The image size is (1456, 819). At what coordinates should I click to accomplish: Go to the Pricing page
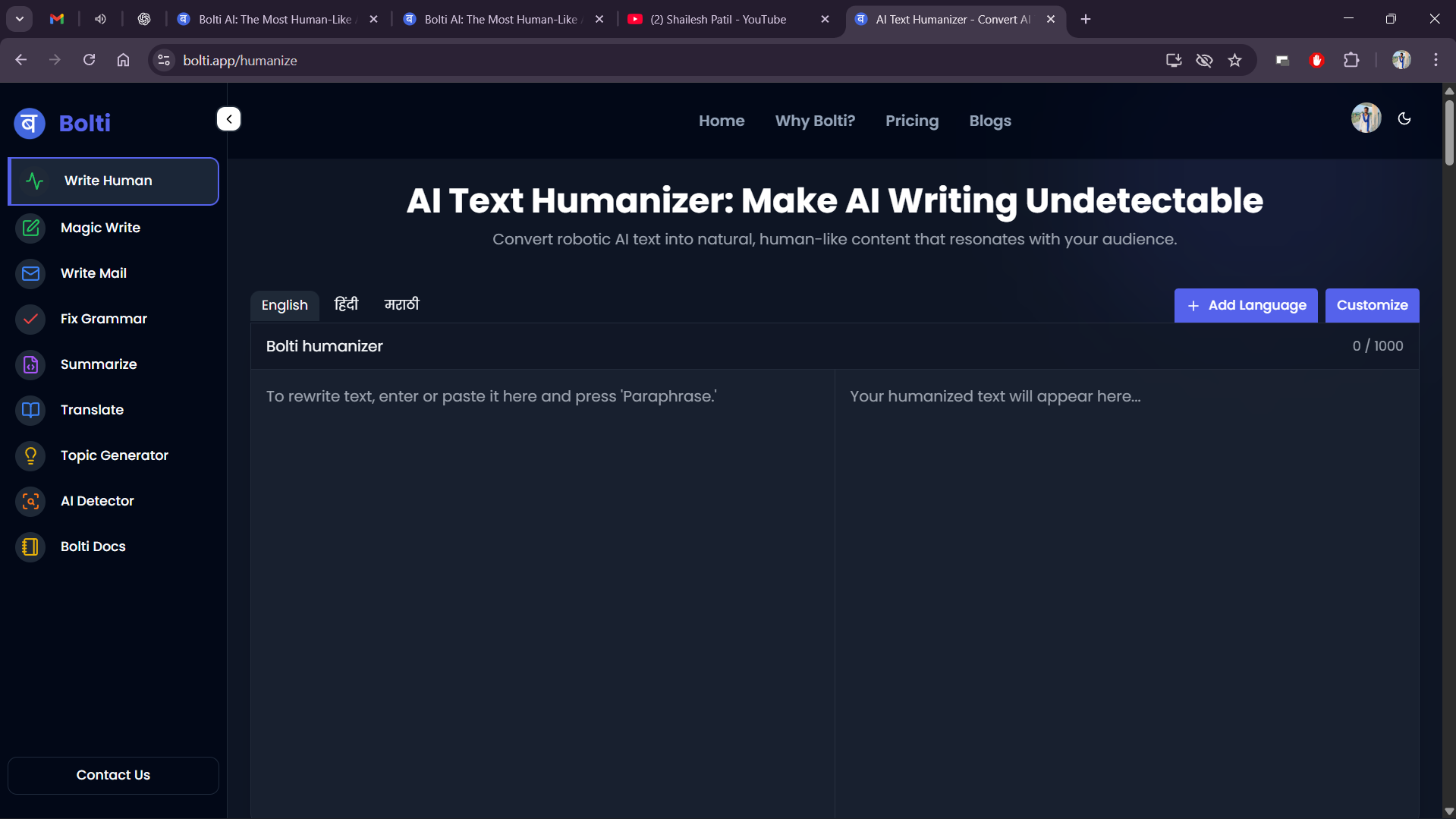[911, 121]
